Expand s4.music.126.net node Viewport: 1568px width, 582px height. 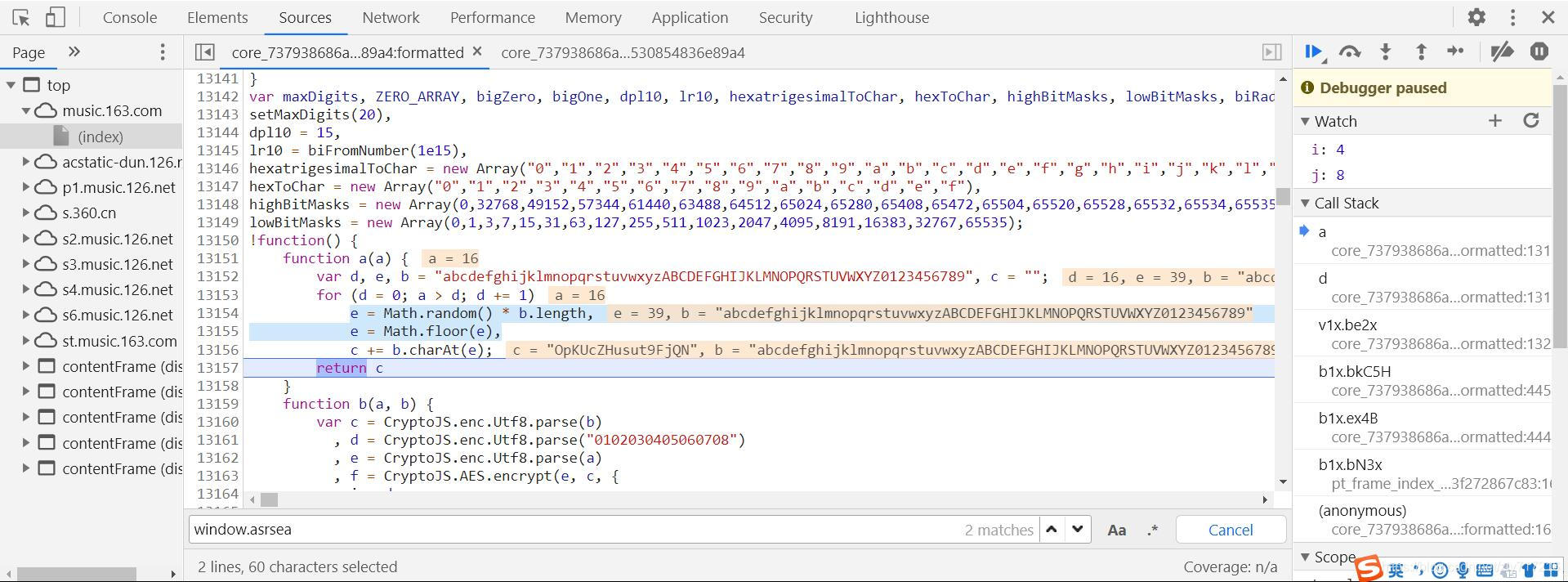[x=25, y=289]
